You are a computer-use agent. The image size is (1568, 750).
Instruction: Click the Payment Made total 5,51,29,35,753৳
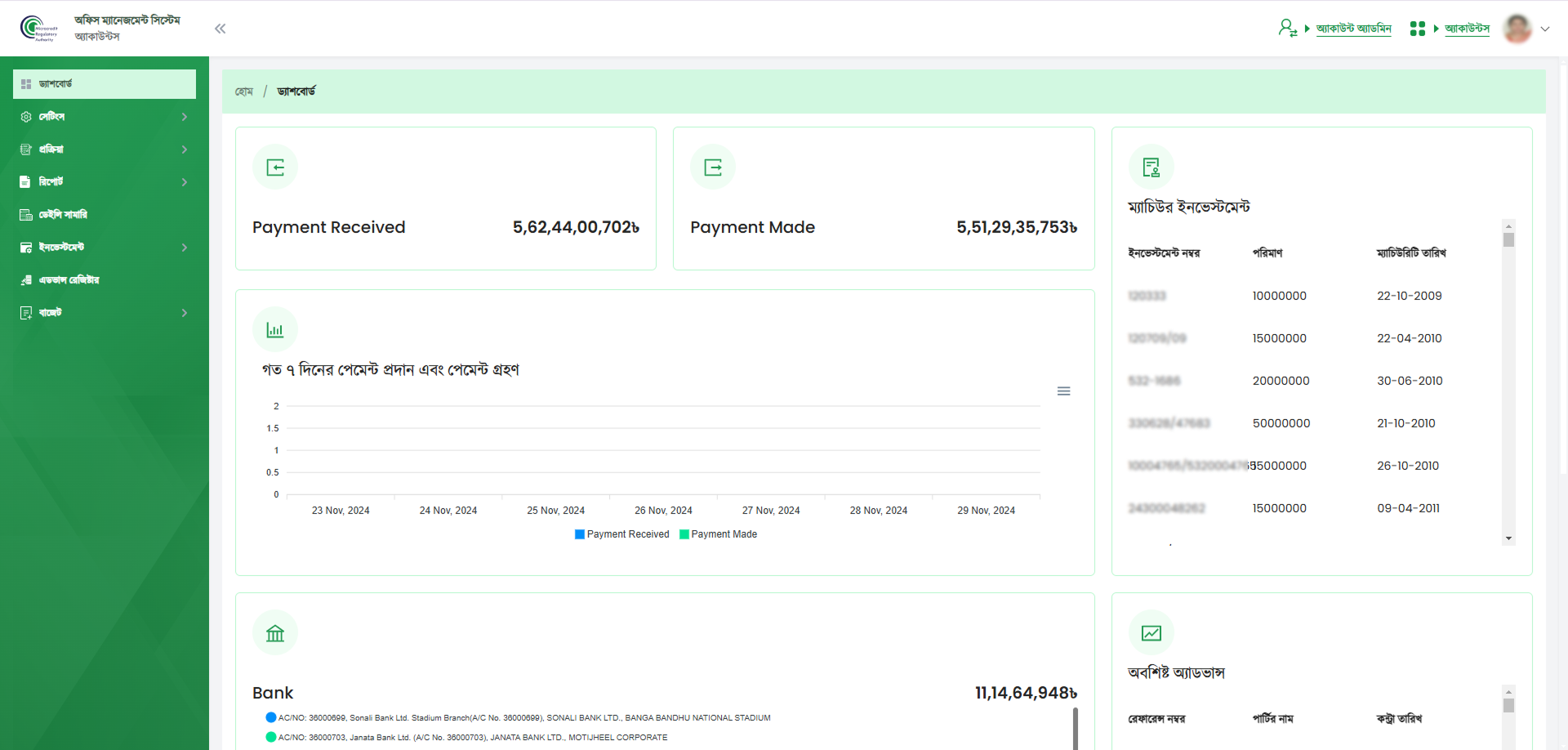click(1017, 227)
